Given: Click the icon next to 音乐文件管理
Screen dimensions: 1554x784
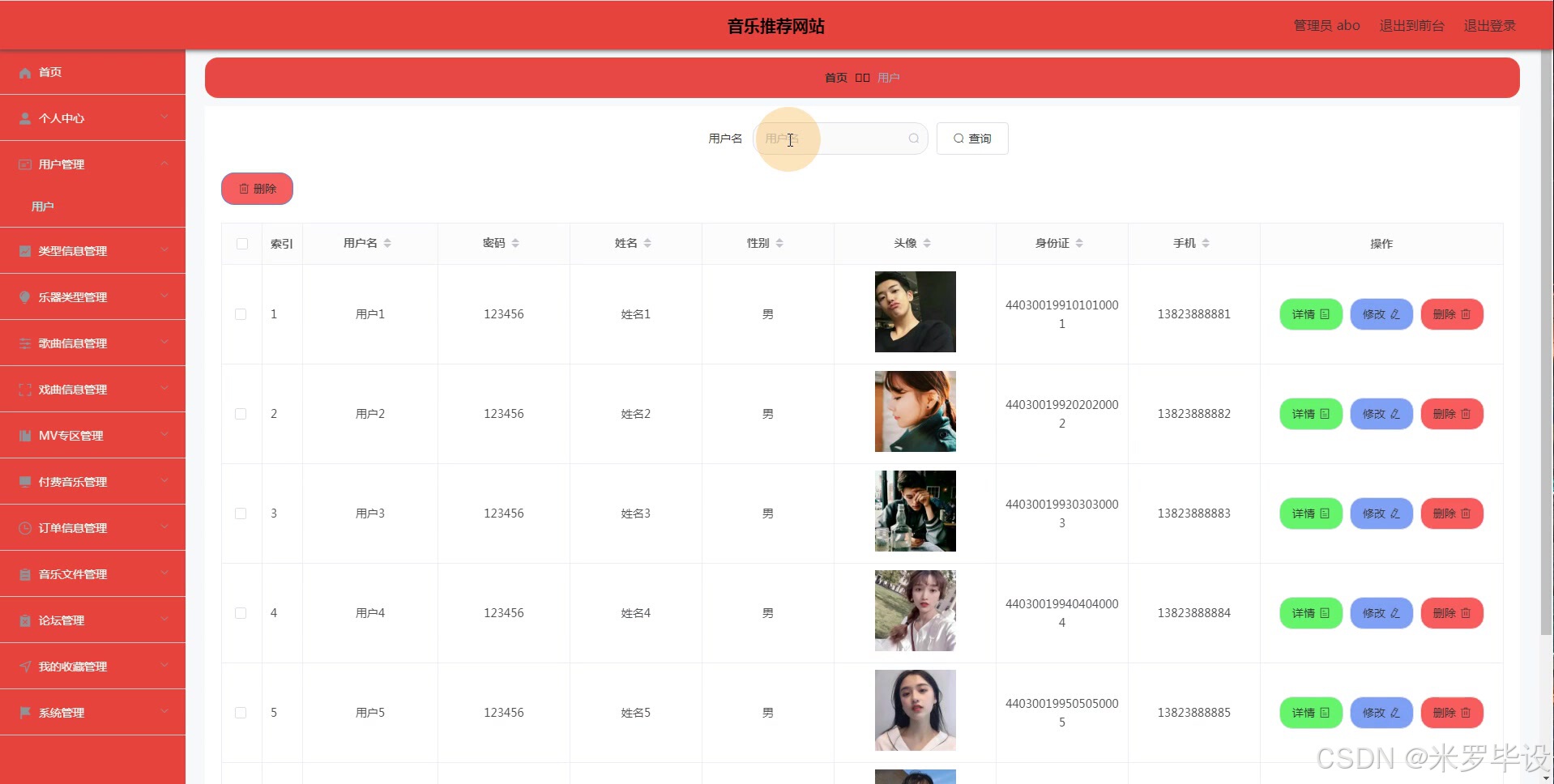Looking at the screenshot, I should (25, 574).
